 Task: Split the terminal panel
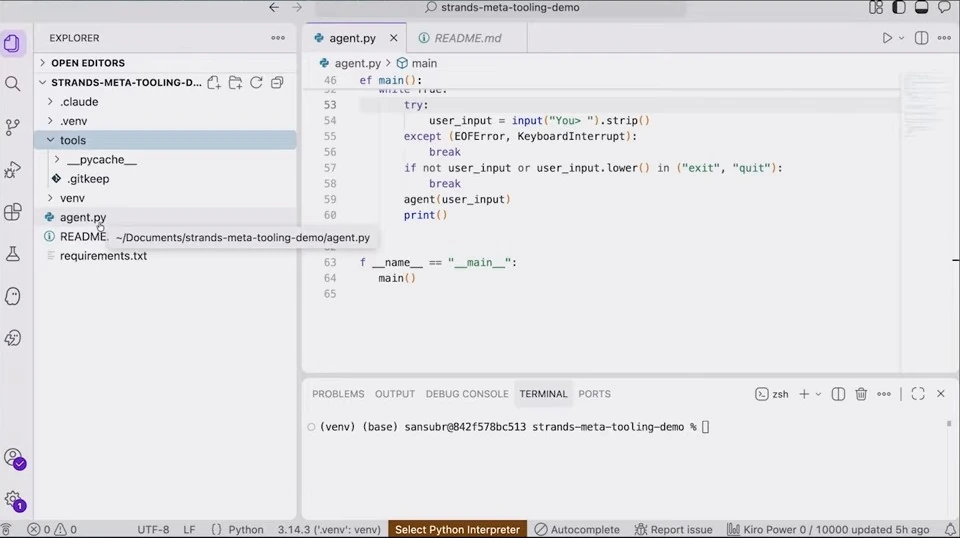838,394
